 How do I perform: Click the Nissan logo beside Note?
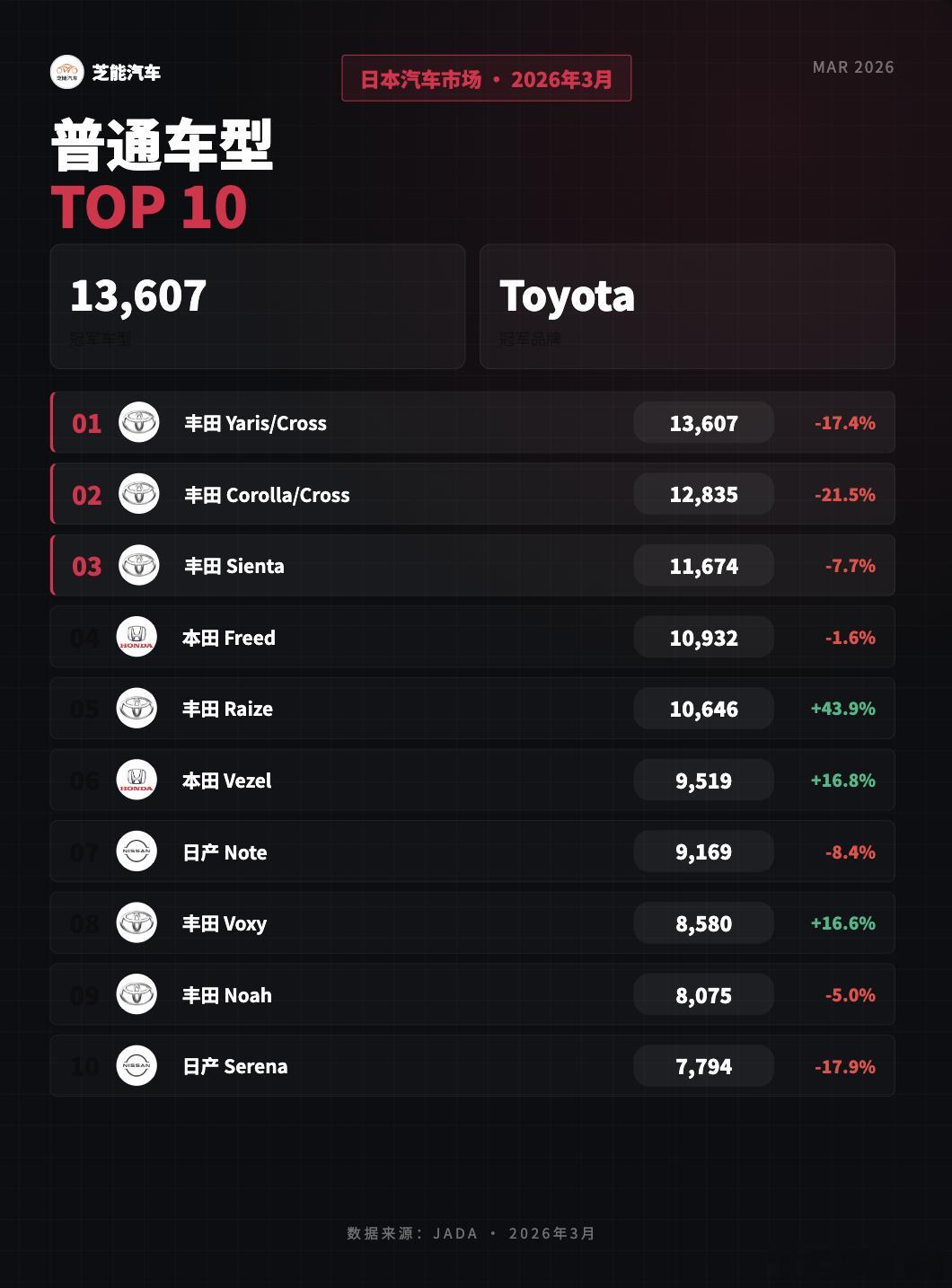(x=137, y=851)
